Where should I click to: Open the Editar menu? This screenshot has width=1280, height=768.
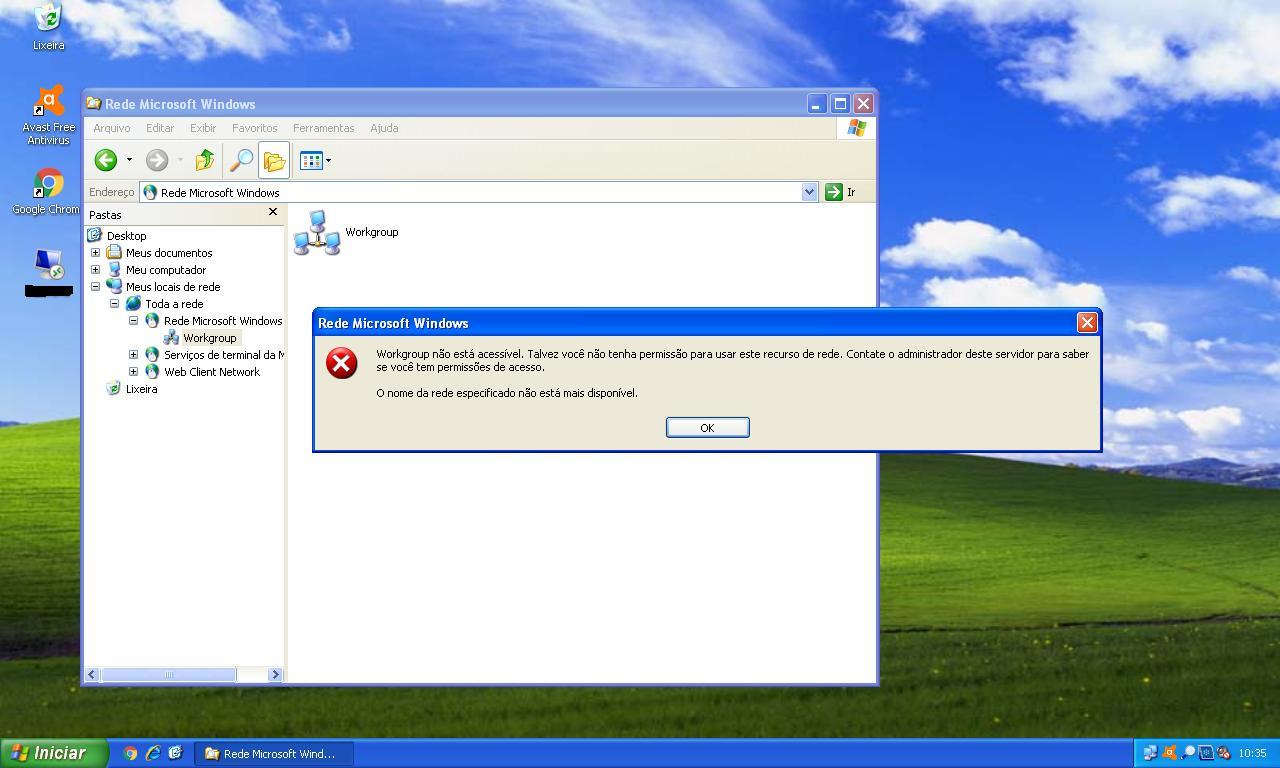tap(160, 128)
